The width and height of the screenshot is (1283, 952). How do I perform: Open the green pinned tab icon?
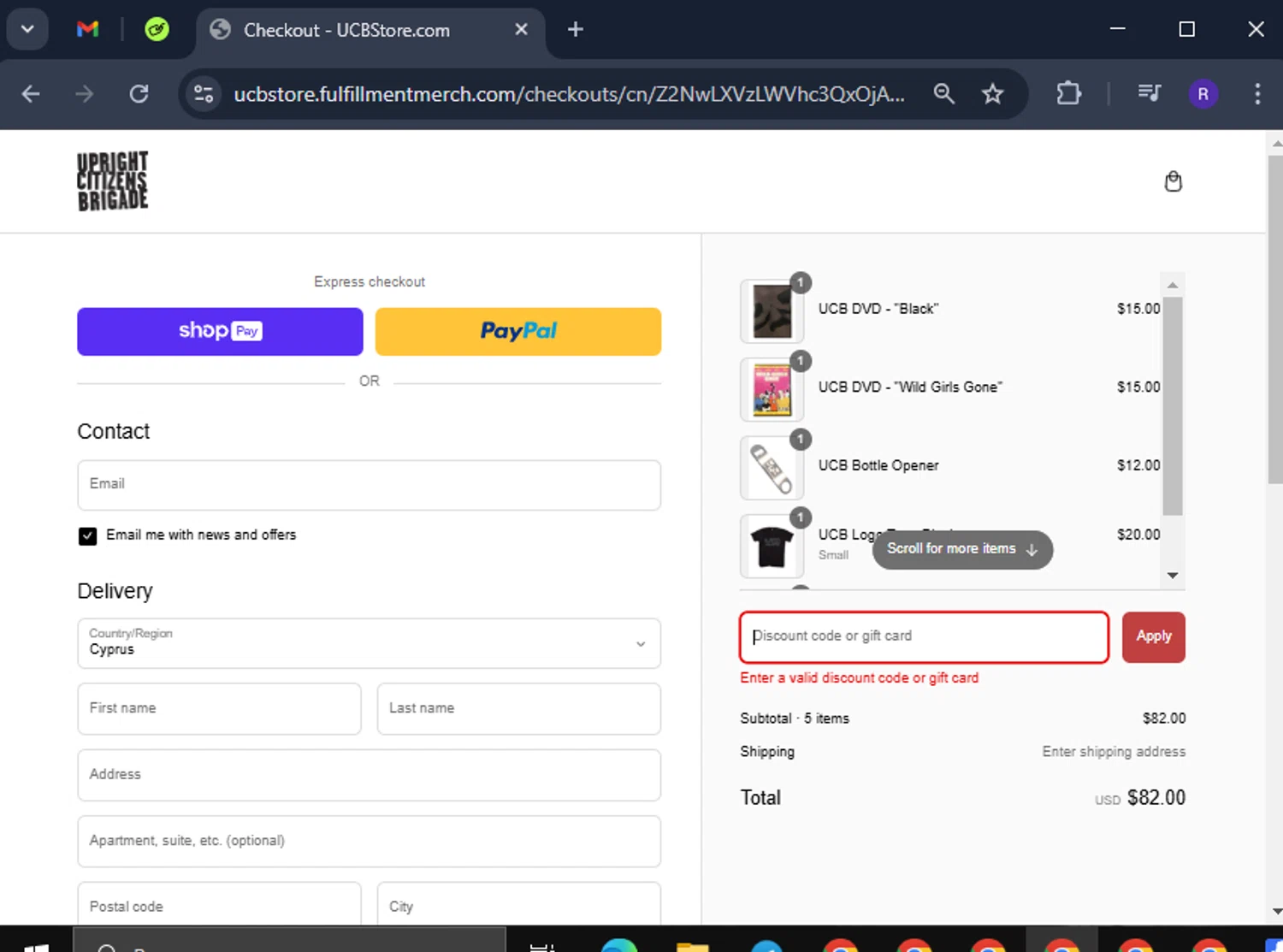(x=157, y=29)
